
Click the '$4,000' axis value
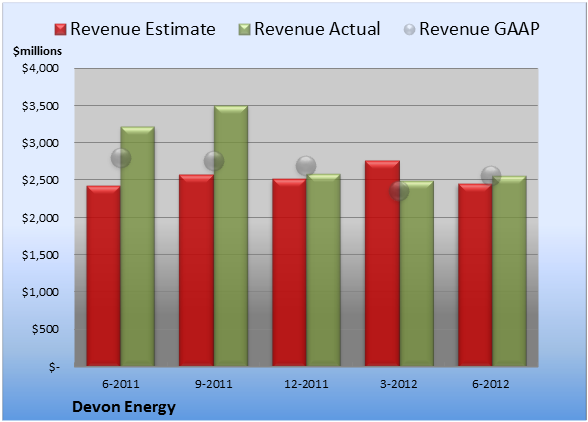coord(40,68)
